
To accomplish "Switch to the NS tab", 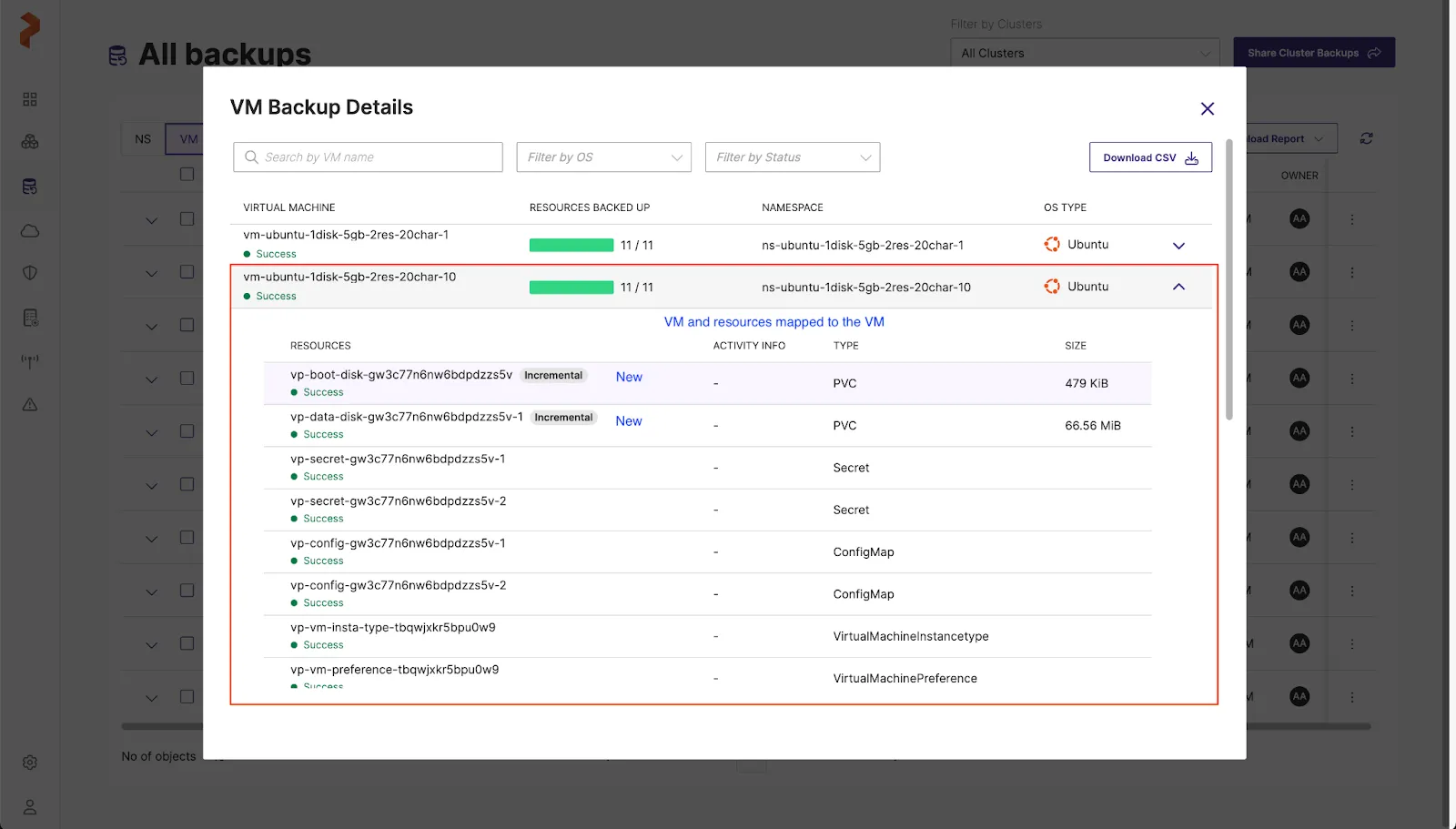I will [x=143, y=139].
